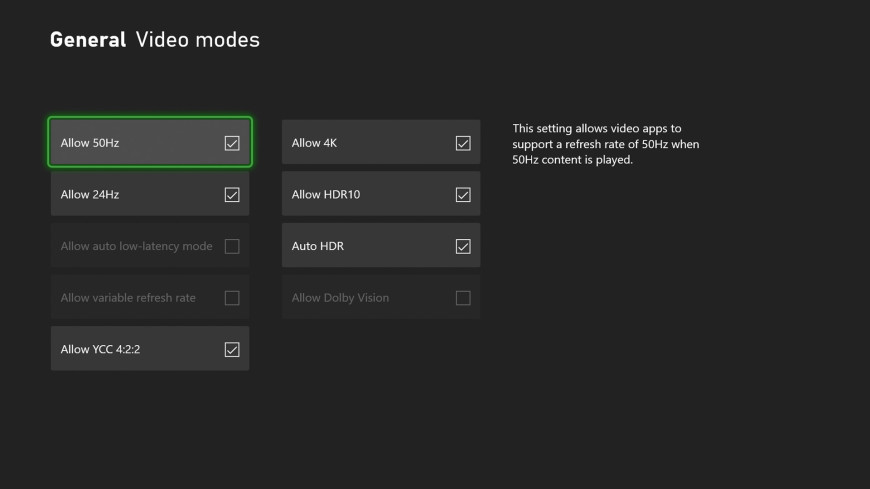The width and height of the screenshot is (870, 489).
Task: Uncheck the Allow 4K checkbox
Action: 463,143
